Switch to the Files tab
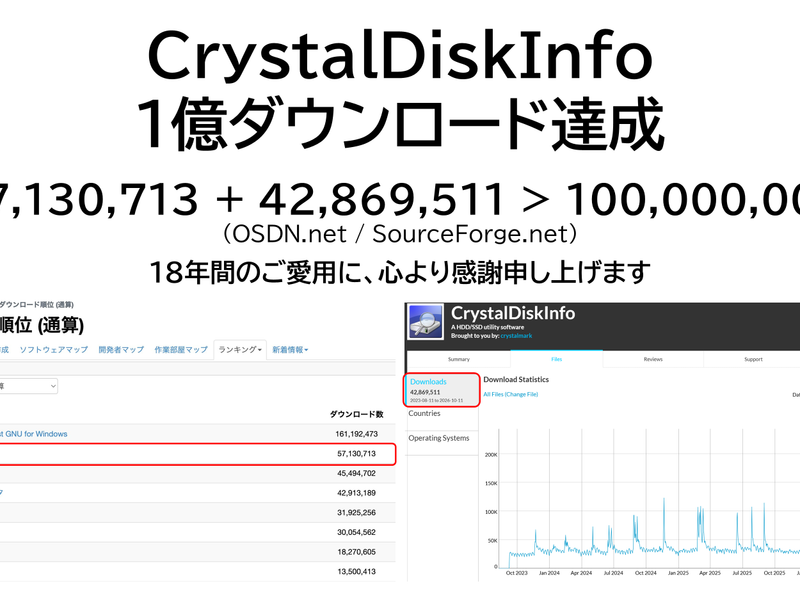This screenshot has height=600, width=800. point(557,359)
